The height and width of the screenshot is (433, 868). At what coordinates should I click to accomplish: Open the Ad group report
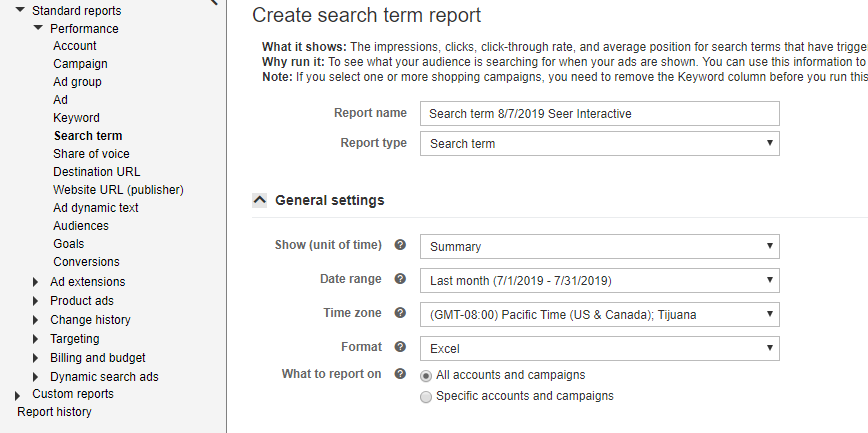(x=78, y=82)
